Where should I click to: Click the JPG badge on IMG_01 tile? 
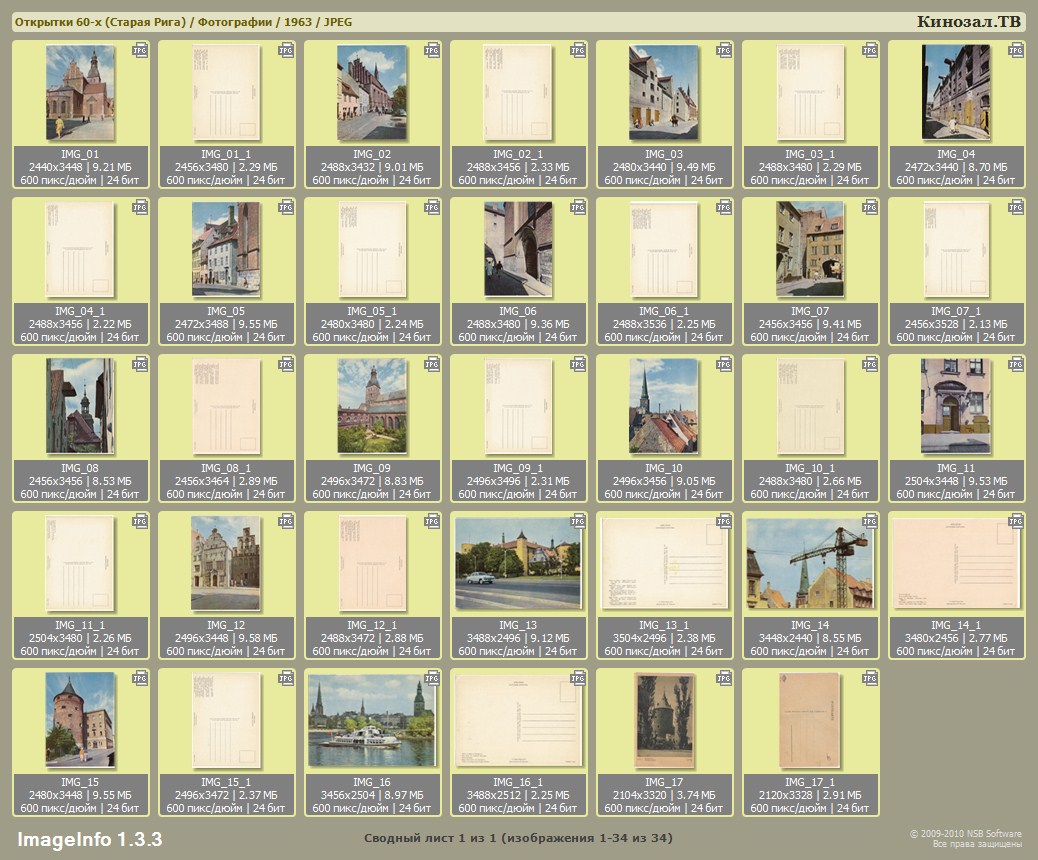click(140, 49)
